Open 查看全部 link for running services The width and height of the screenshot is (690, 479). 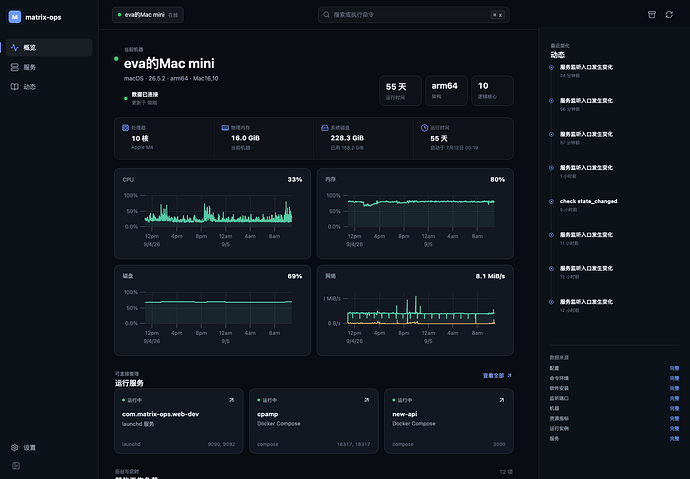497,376
